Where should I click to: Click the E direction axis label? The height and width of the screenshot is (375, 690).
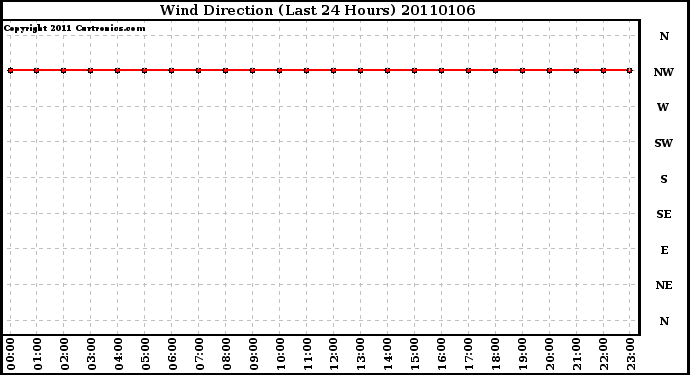click(664, 250)
